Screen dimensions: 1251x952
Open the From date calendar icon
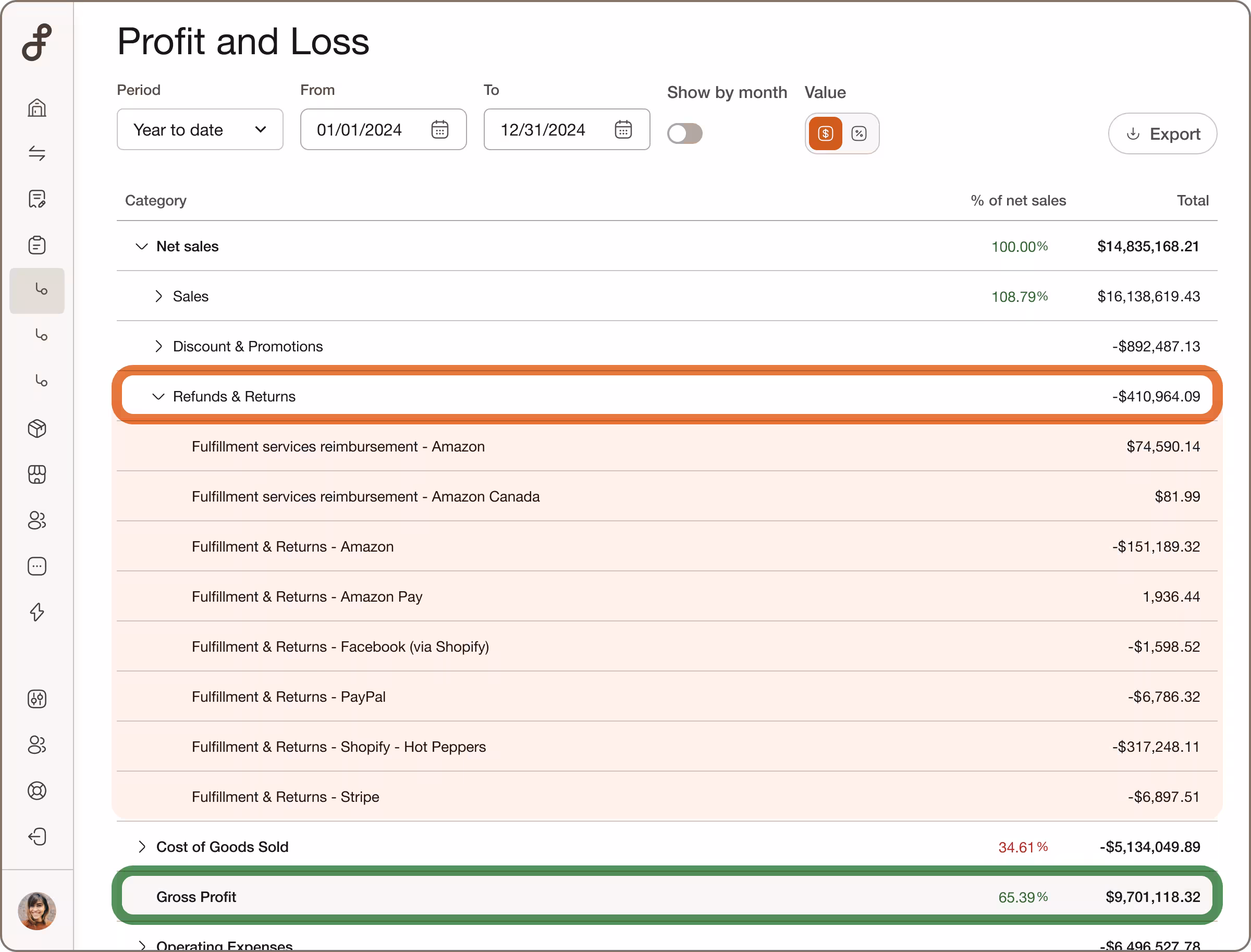[439, 130]
